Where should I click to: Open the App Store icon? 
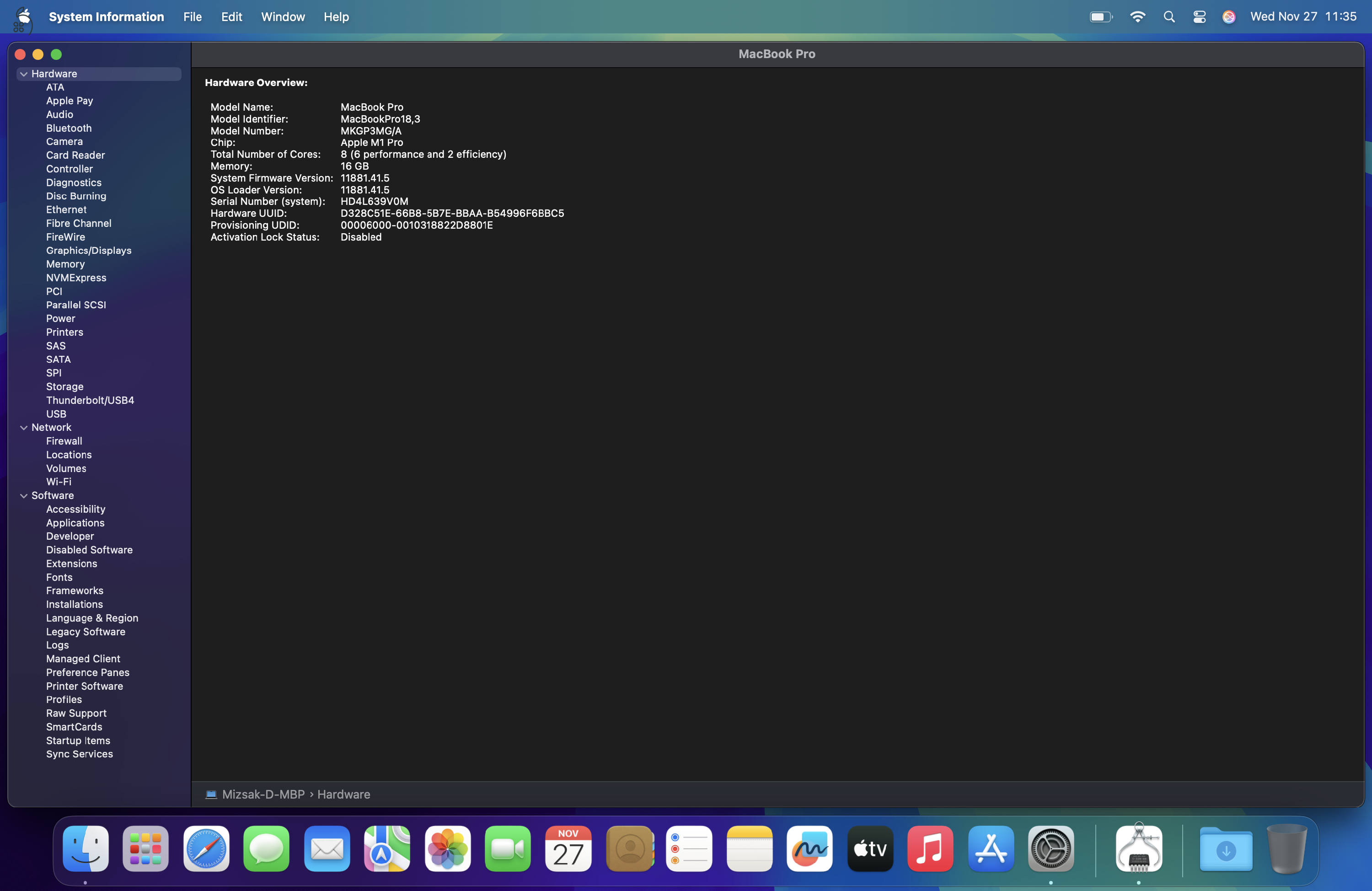coord(991,848)
